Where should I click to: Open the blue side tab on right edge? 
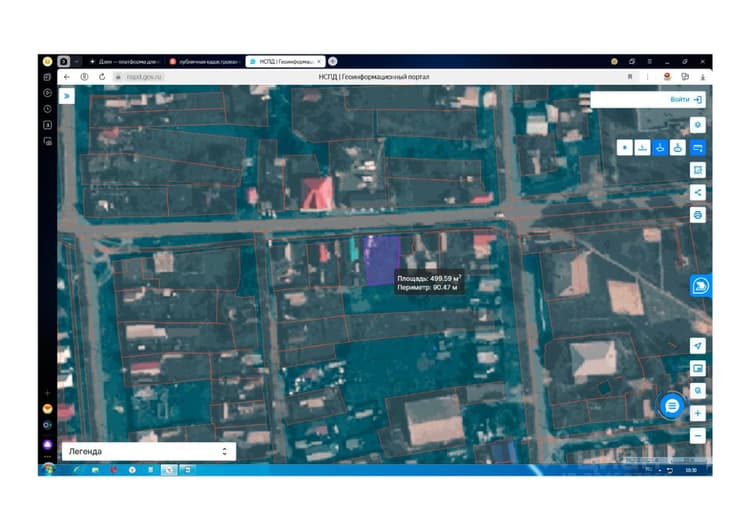701,286
